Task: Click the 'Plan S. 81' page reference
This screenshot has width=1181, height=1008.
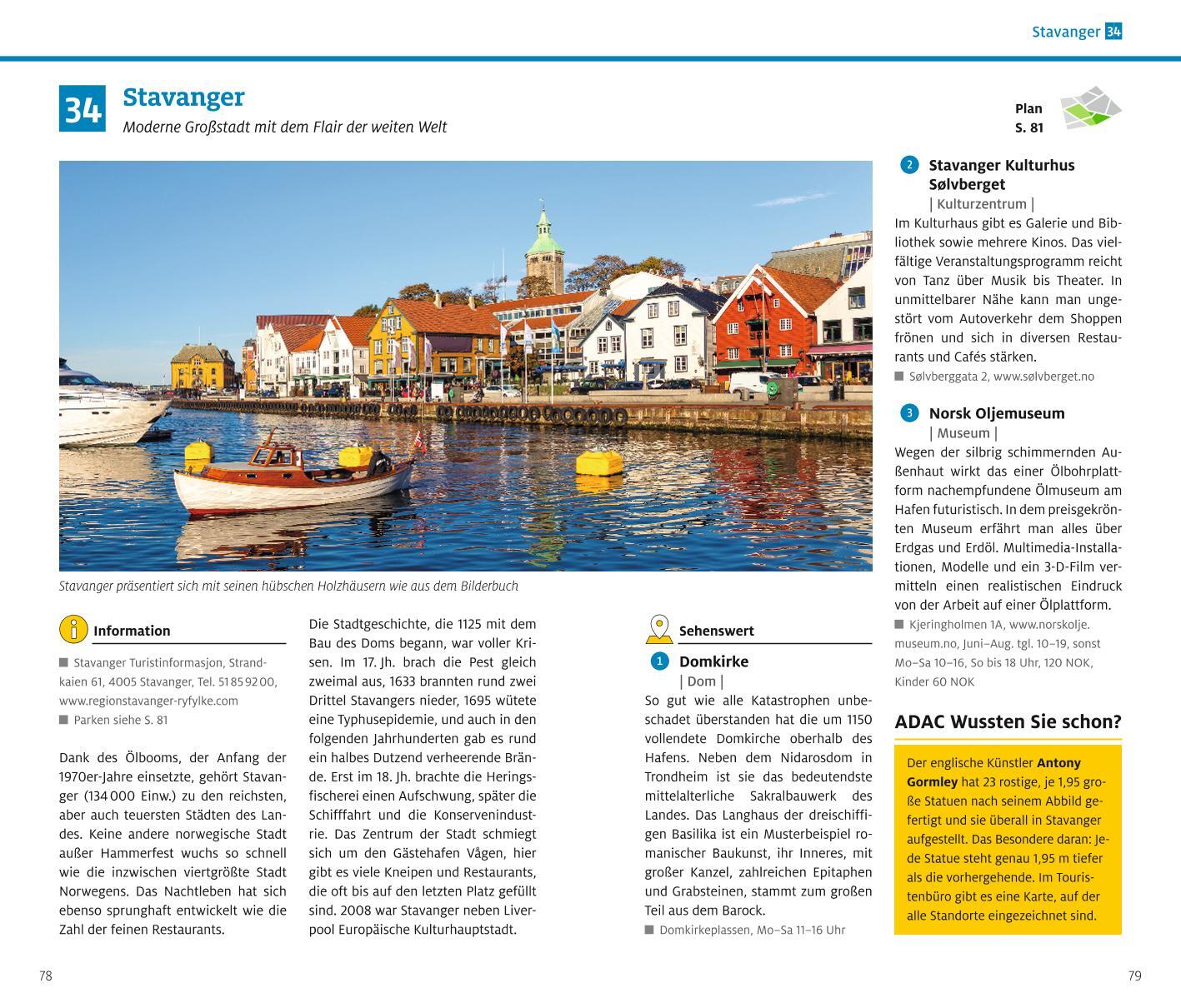Action: pos(1028,118)
